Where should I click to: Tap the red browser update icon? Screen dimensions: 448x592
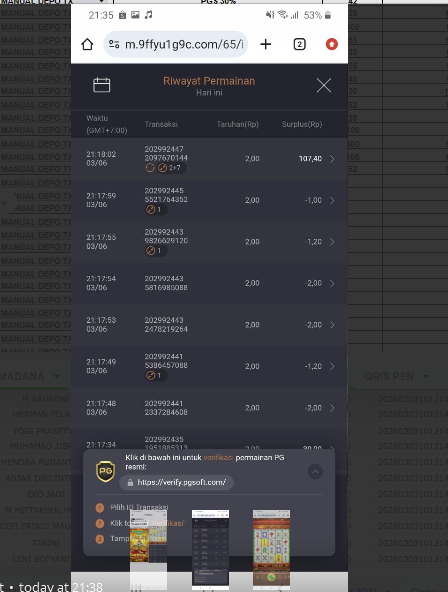tap(332, 44)
